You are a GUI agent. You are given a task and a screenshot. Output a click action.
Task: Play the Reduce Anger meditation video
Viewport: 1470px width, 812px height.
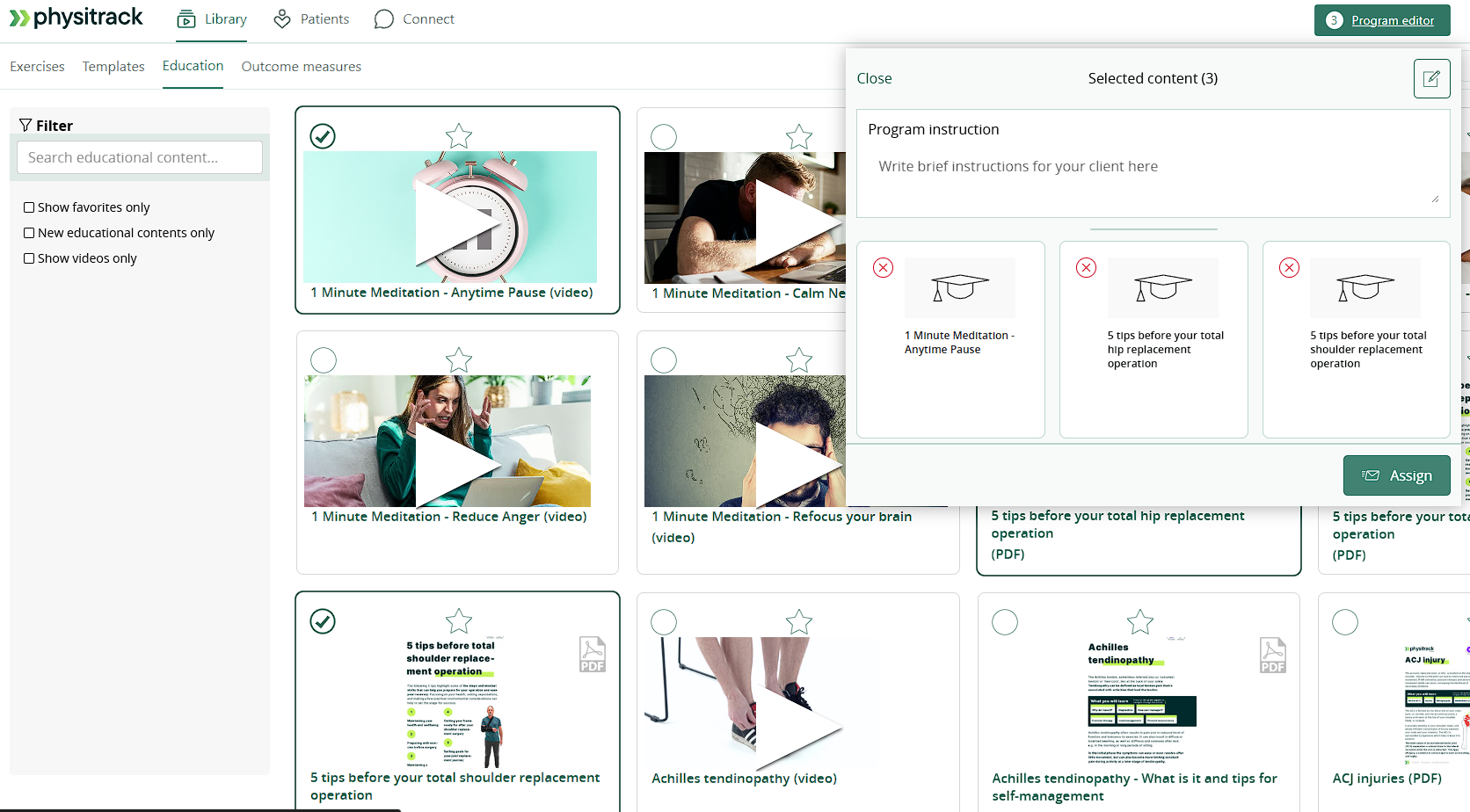tap(458, 464)
